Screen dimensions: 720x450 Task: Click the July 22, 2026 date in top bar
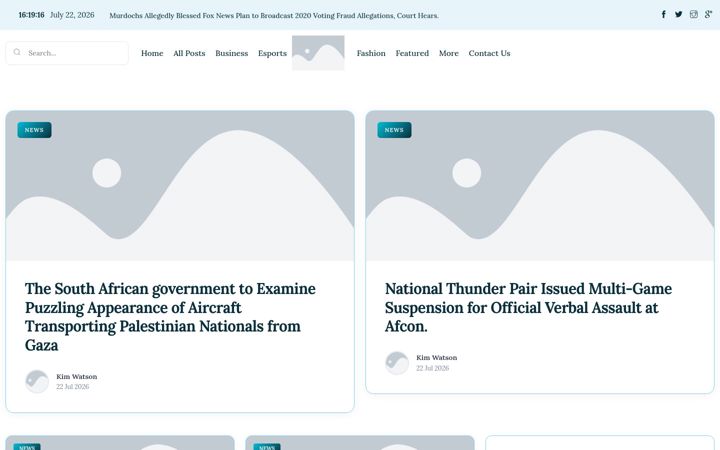(x=72, y=15)
